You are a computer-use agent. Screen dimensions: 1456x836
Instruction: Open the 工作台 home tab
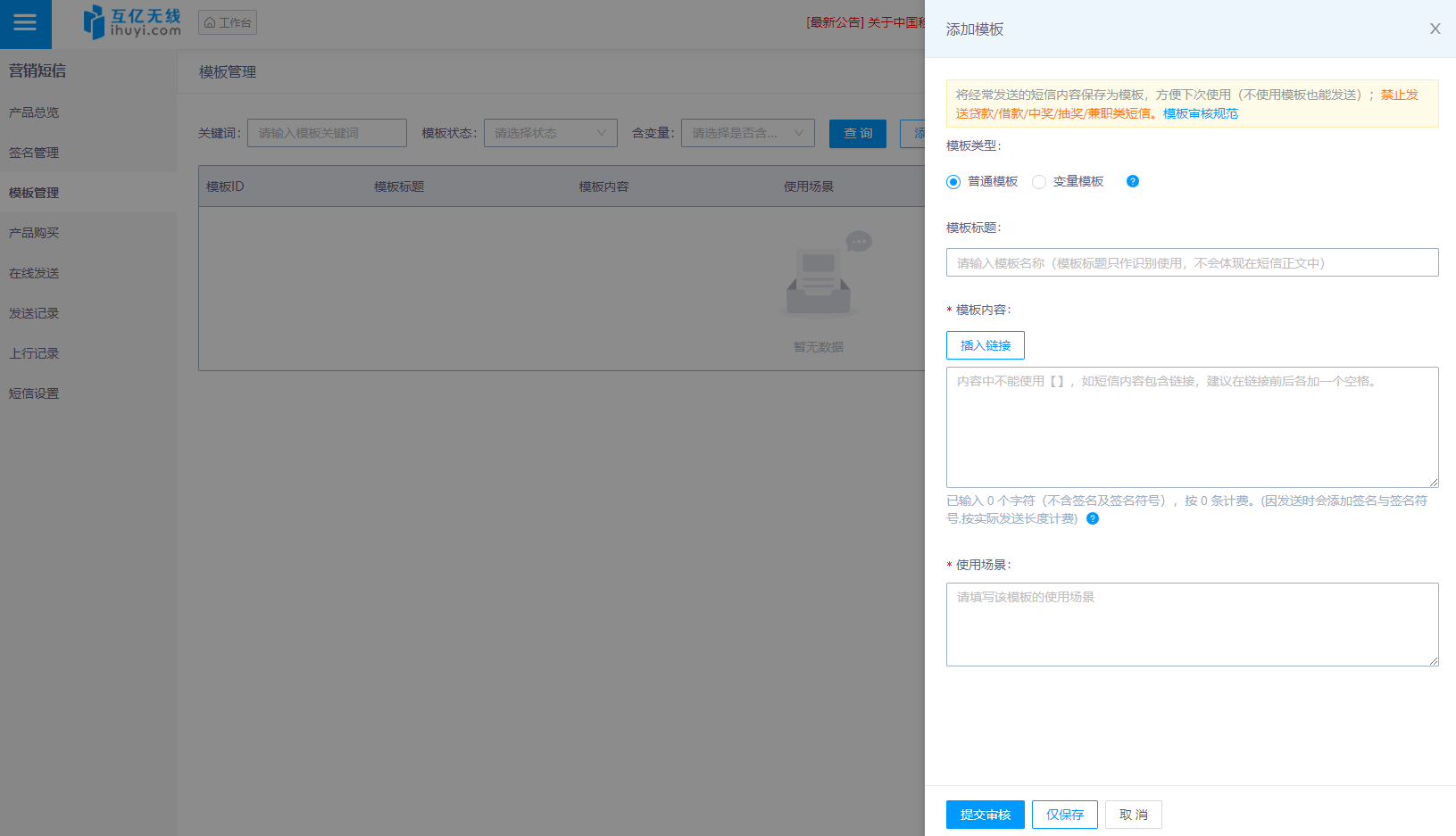[228, 22]
